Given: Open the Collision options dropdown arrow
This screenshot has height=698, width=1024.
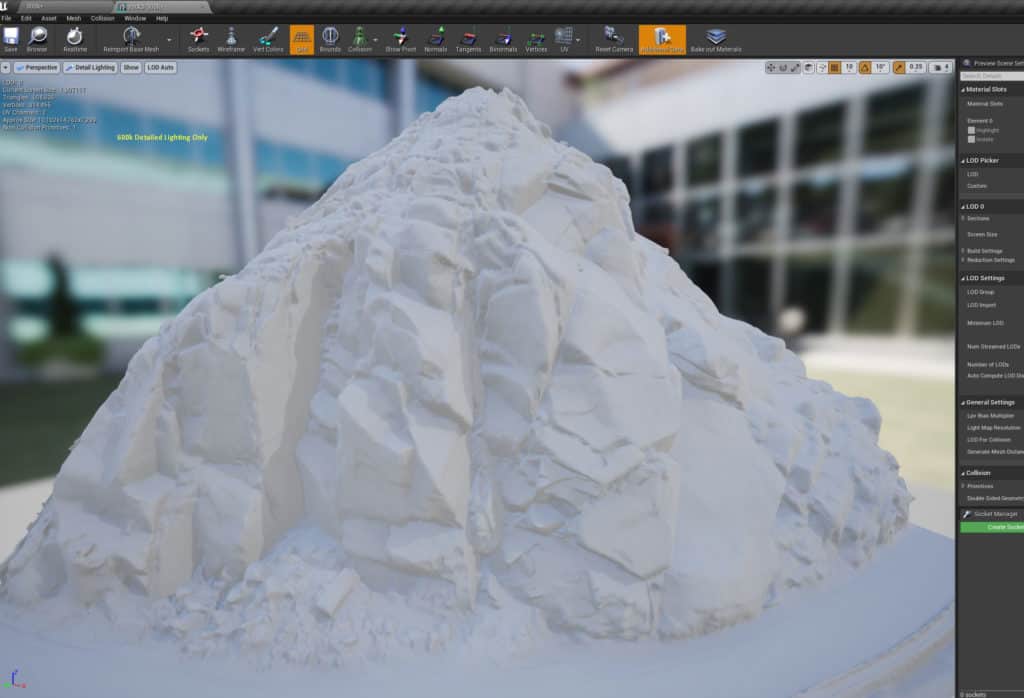Looking at the screenshot, I should [376, 40].
